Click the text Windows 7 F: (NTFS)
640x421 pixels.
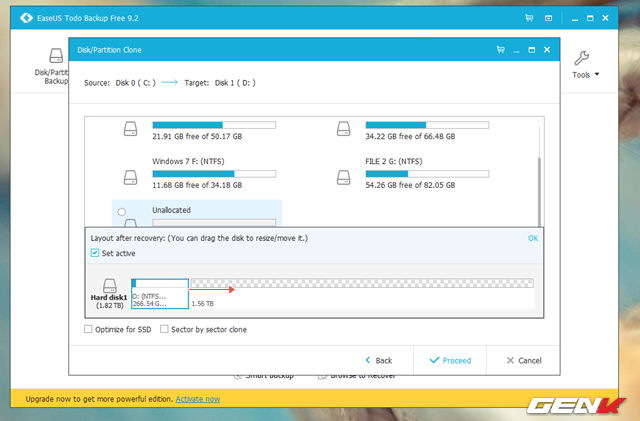point(188,161)
